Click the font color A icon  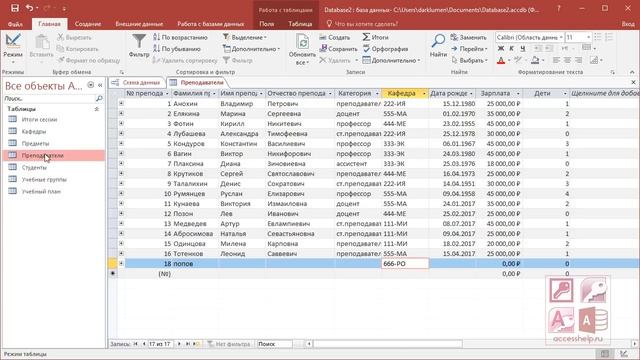pyautogui.click(x=501, y=60)
